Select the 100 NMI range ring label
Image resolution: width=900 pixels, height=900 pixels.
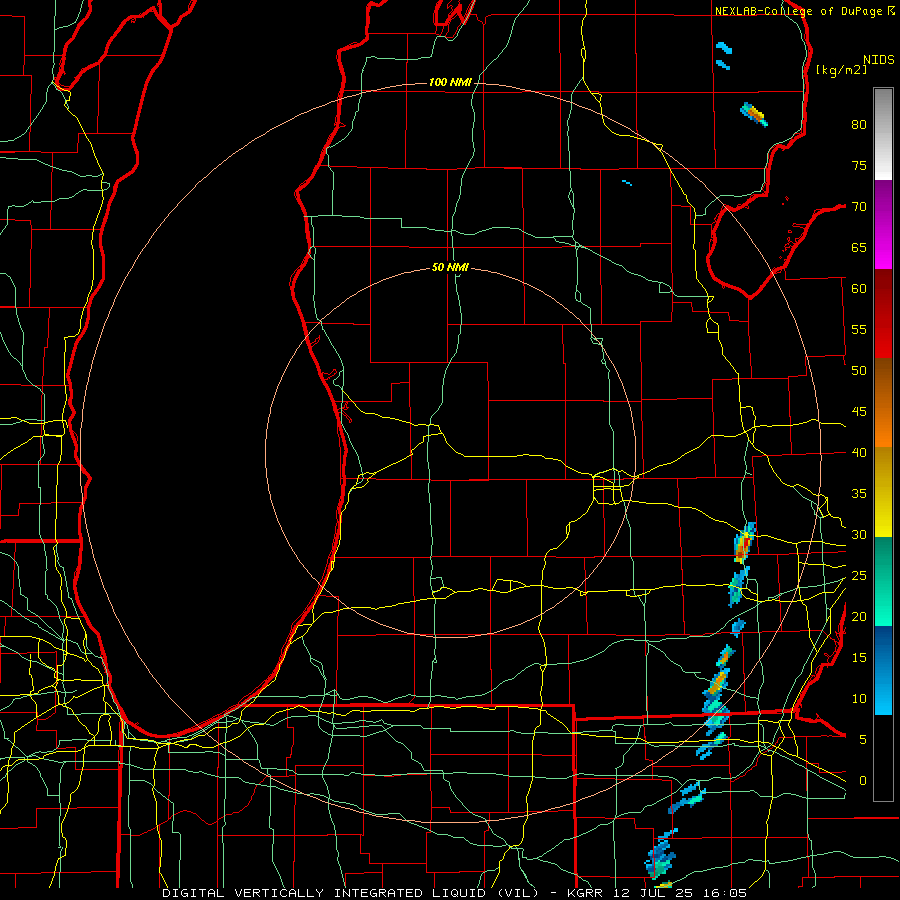pyautogui.click(x=450, y=83)
